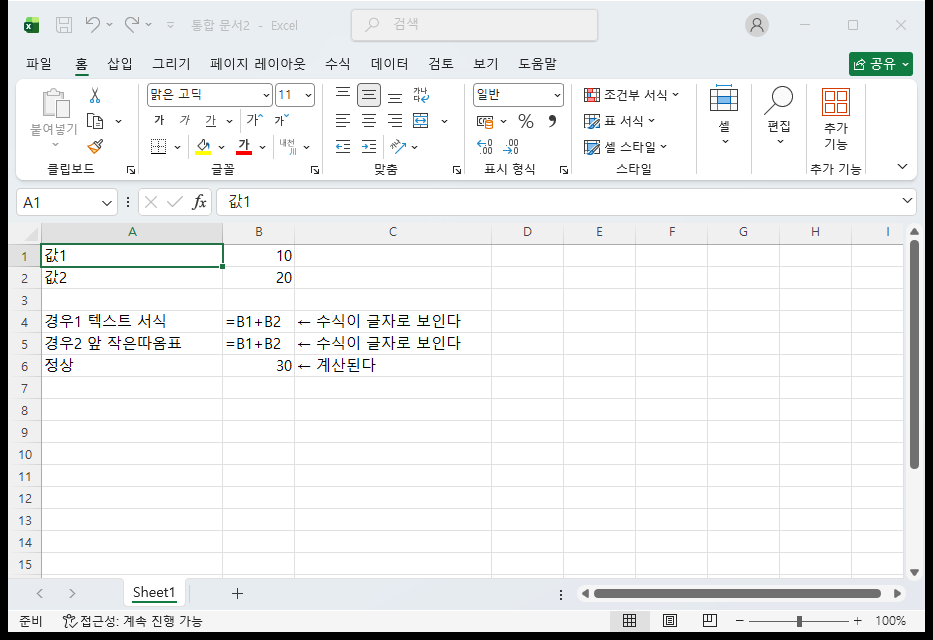This screenshot has width=933, height=640.
Task: Open the 데이터 Data tab
Action: [x=390, y=64]
